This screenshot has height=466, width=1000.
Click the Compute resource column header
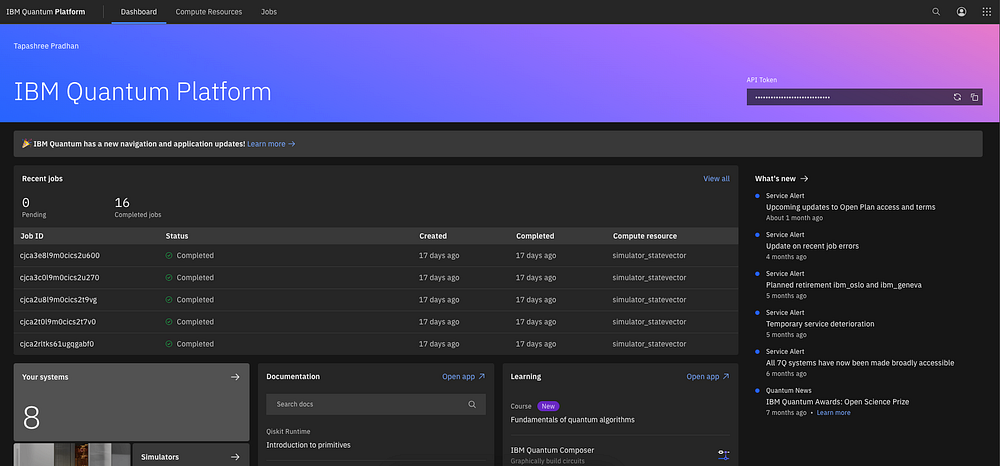pyautogui.click(x=645, y=236)
